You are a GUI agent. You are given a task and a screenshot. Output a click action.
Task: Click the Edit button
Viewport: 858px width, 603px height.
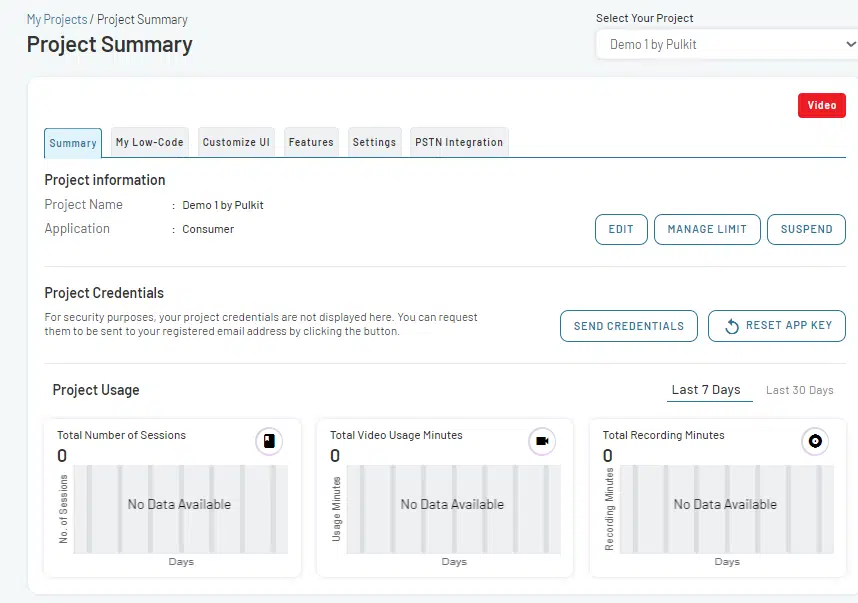pos(621,229)
